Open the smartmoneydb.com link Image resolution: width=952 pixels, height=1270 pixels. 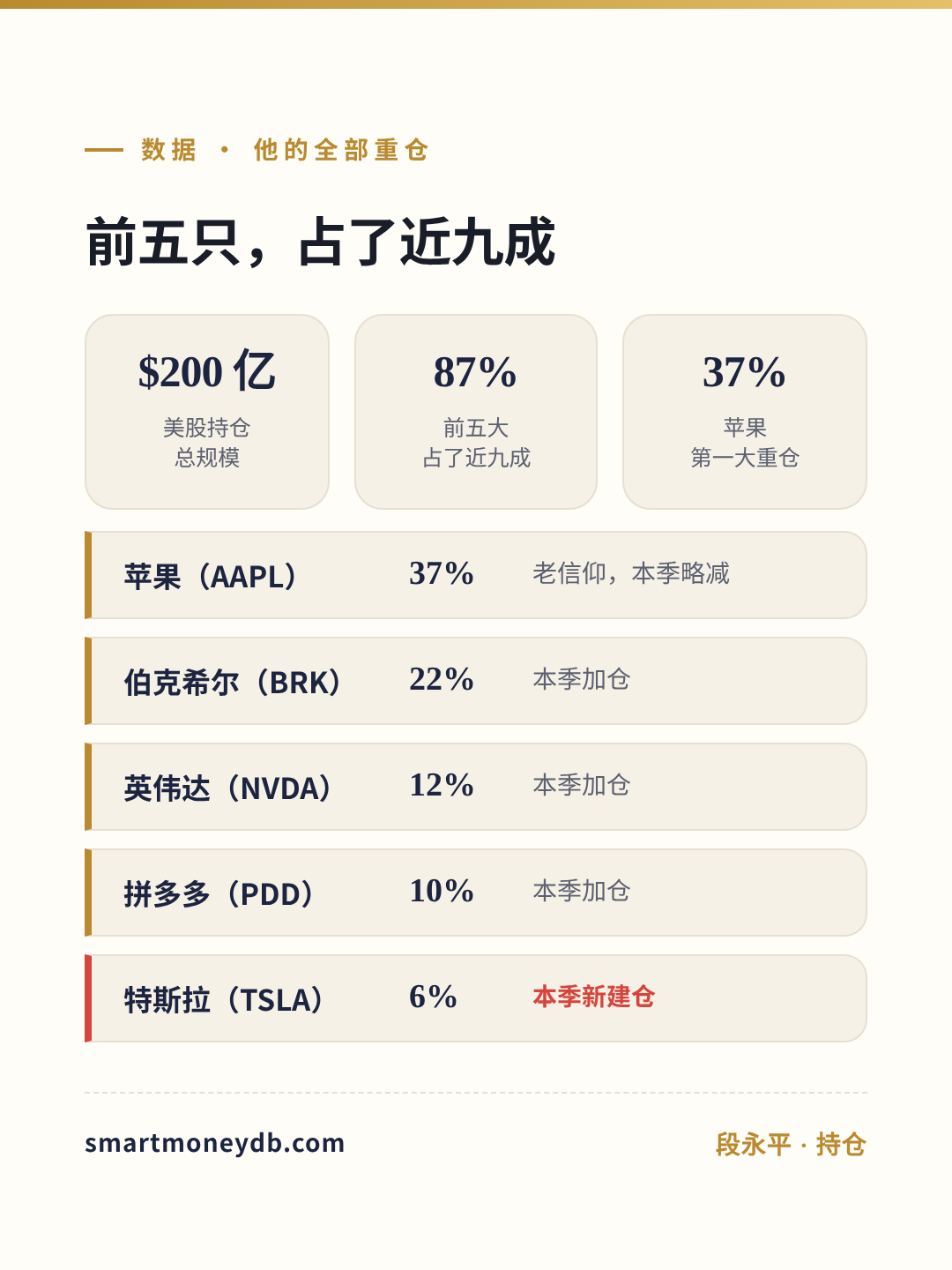pyautogui.click(x=214, y=1143)
